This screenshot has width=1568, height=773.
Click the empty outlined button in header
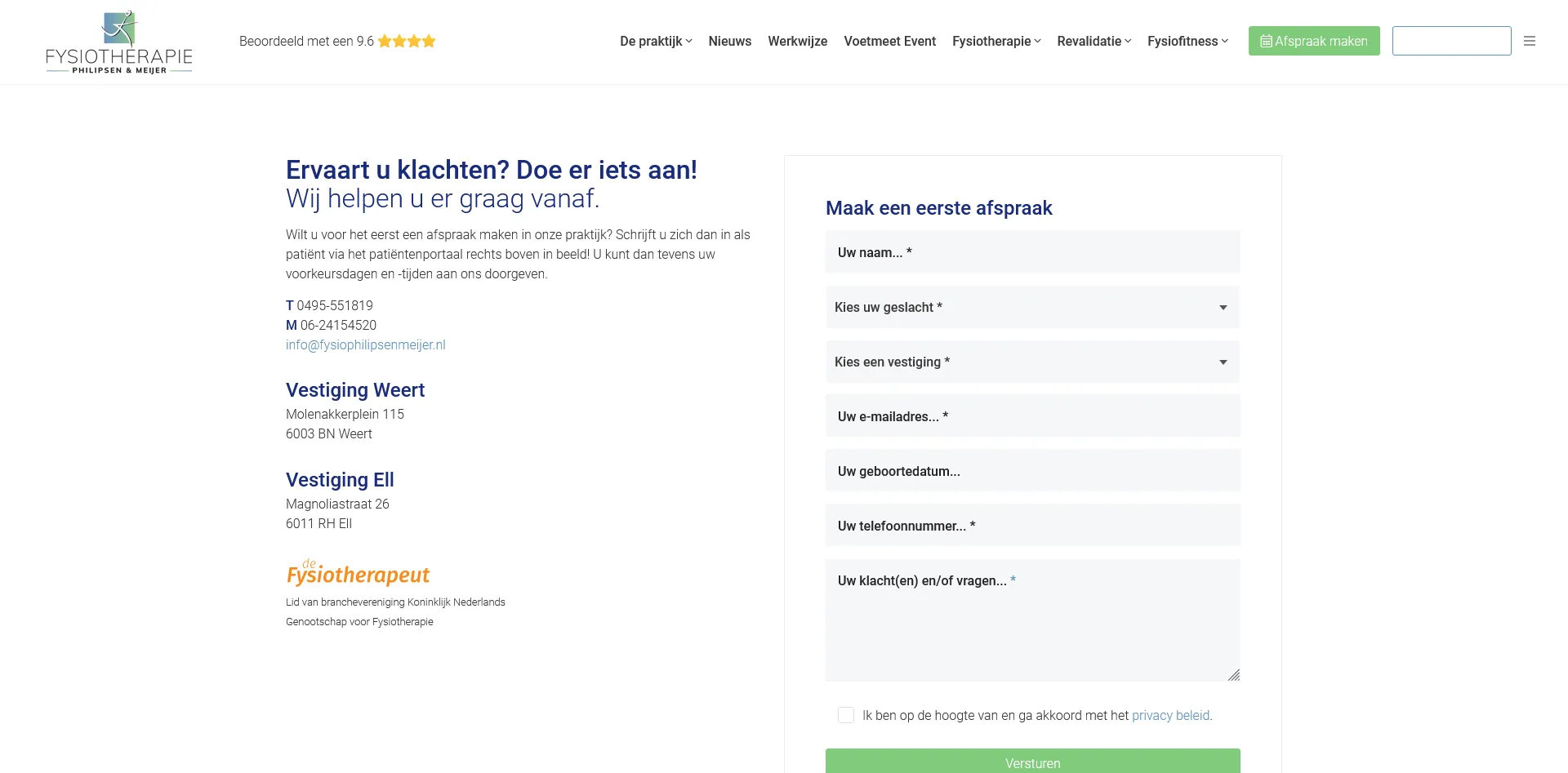[1452, 41]
